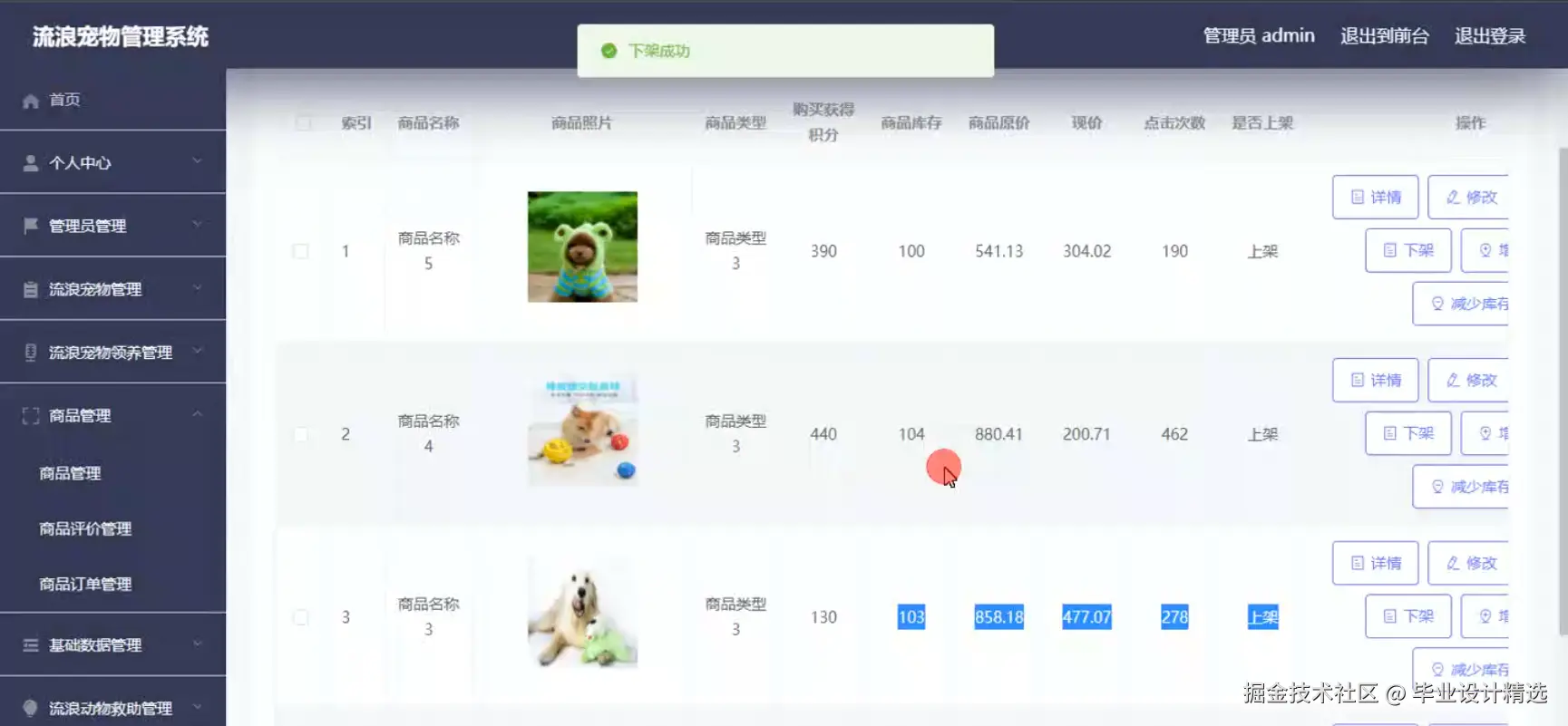The width and height of the screenshot is (1568, 726).
Task: Click the green success icon in 下架成功 toast
Action: 609,51
